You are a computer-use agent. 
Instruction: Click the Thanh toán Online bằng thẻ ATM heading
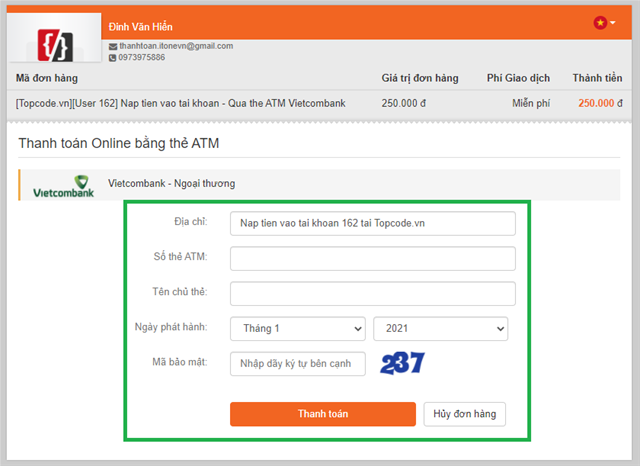click(x=119, y=143)
